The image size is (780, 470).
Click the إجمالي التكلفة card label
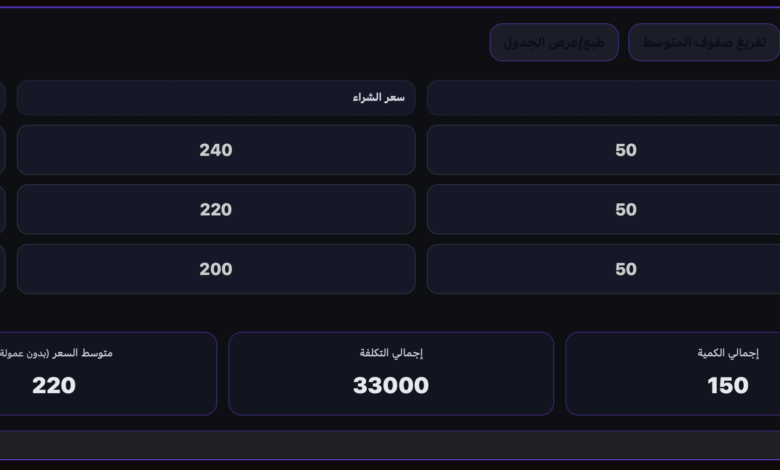pyautogui.click(x=391, y=353)
